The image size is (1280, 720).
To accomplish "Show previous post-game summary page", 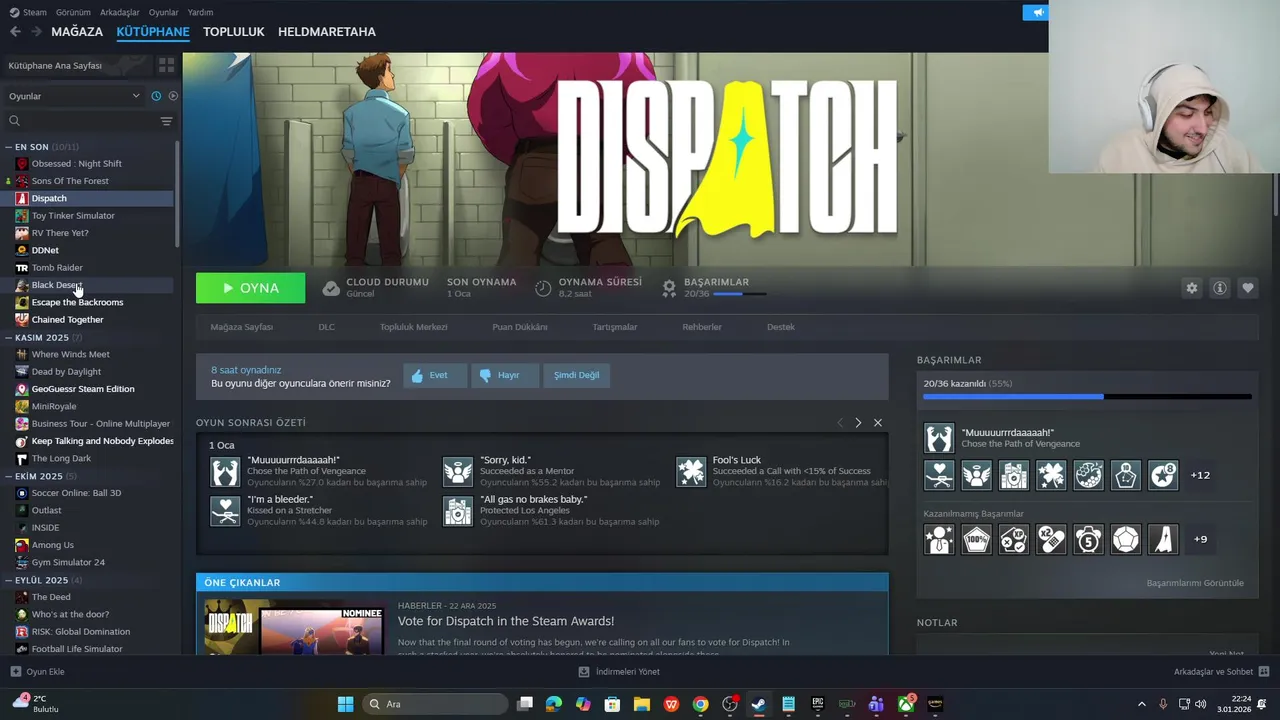I will (x=840, y=423).
